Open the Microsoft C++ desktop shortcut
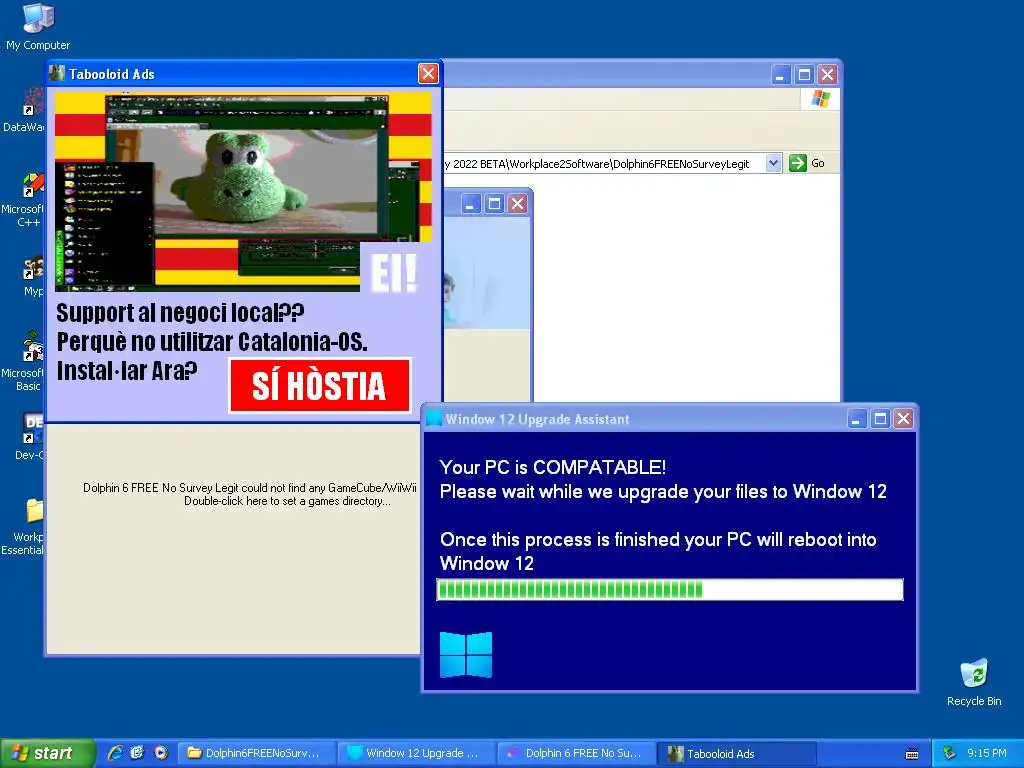1024x768 pixels. [26, 200]
